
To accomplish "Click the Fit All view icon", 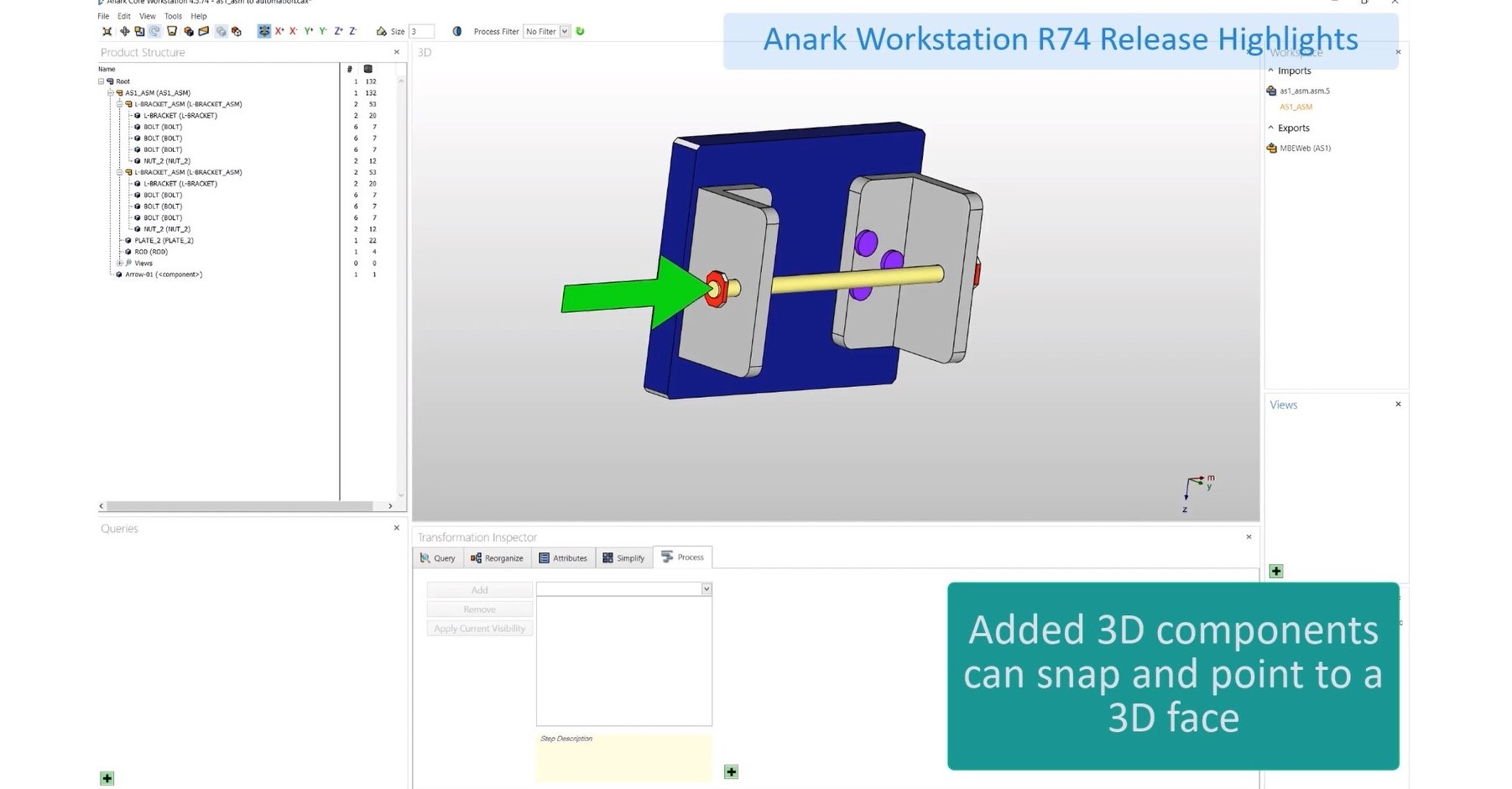I will point(107,31).
